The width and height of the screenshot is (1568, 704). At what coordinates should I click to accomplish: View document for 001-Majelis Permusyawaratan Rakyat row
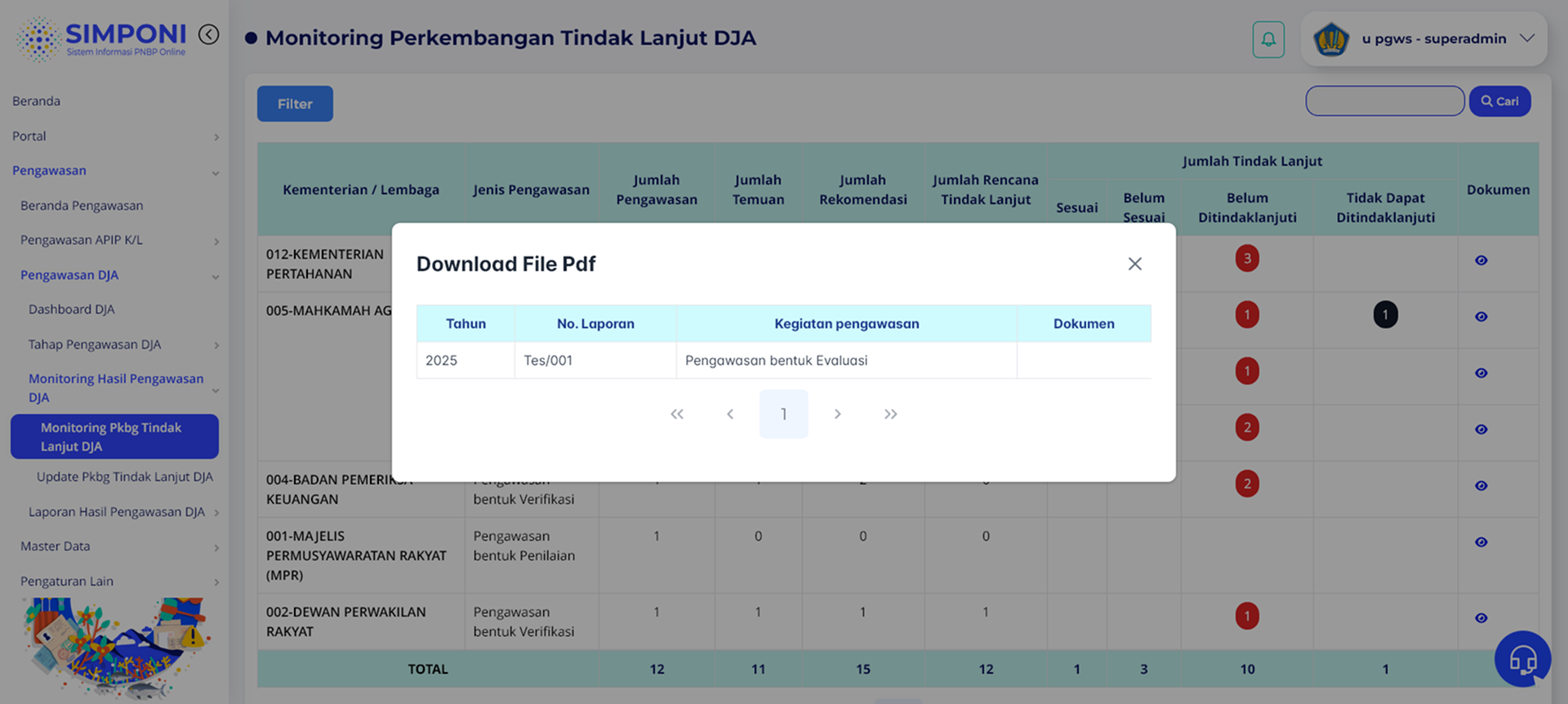1481,542
